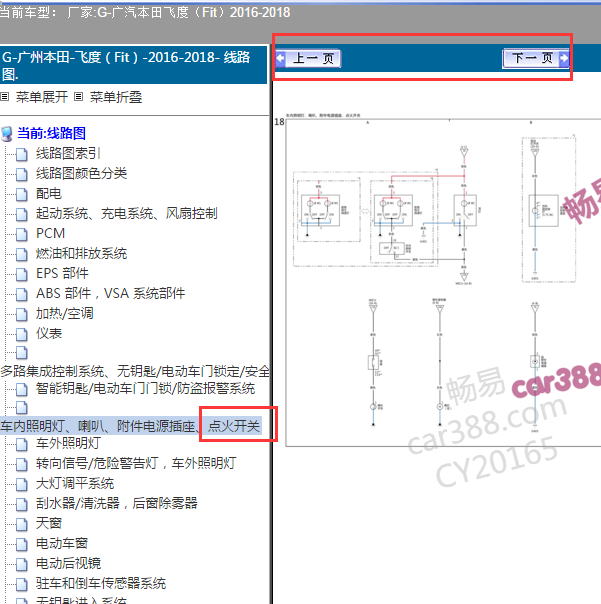Screen dimensions: 601x604
Task: Click page icon next to 电动后视镜
Action: [x=22, y=564]
